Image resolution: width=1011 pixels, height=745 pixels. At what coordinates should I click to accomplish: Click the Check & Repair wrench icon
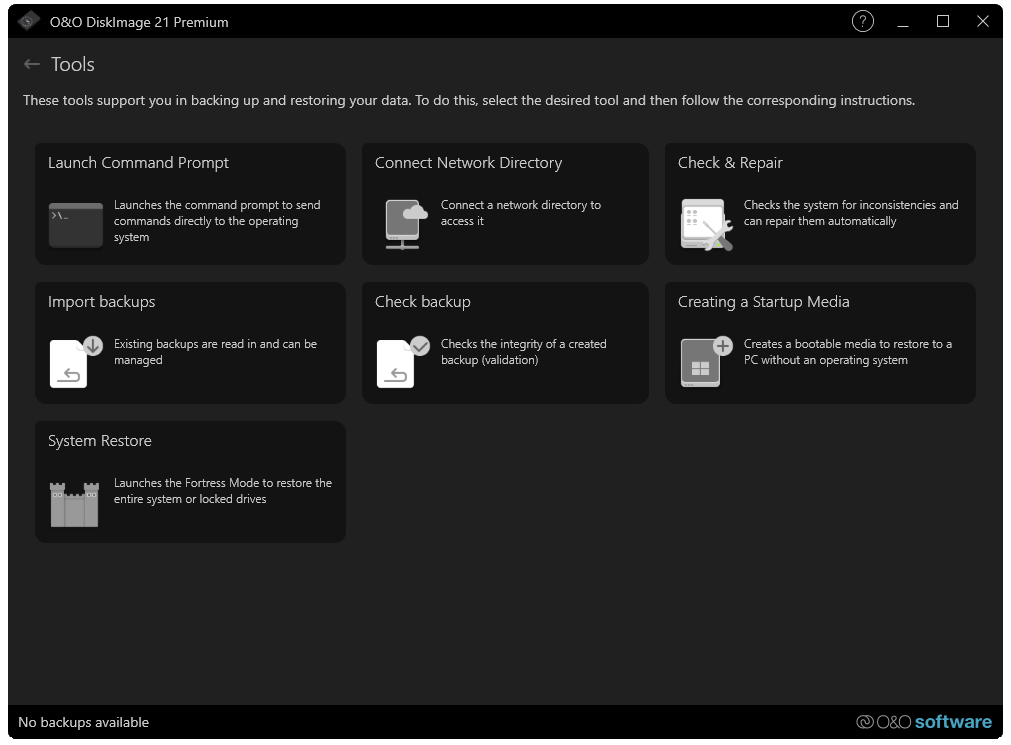click(x=707, y=224)
